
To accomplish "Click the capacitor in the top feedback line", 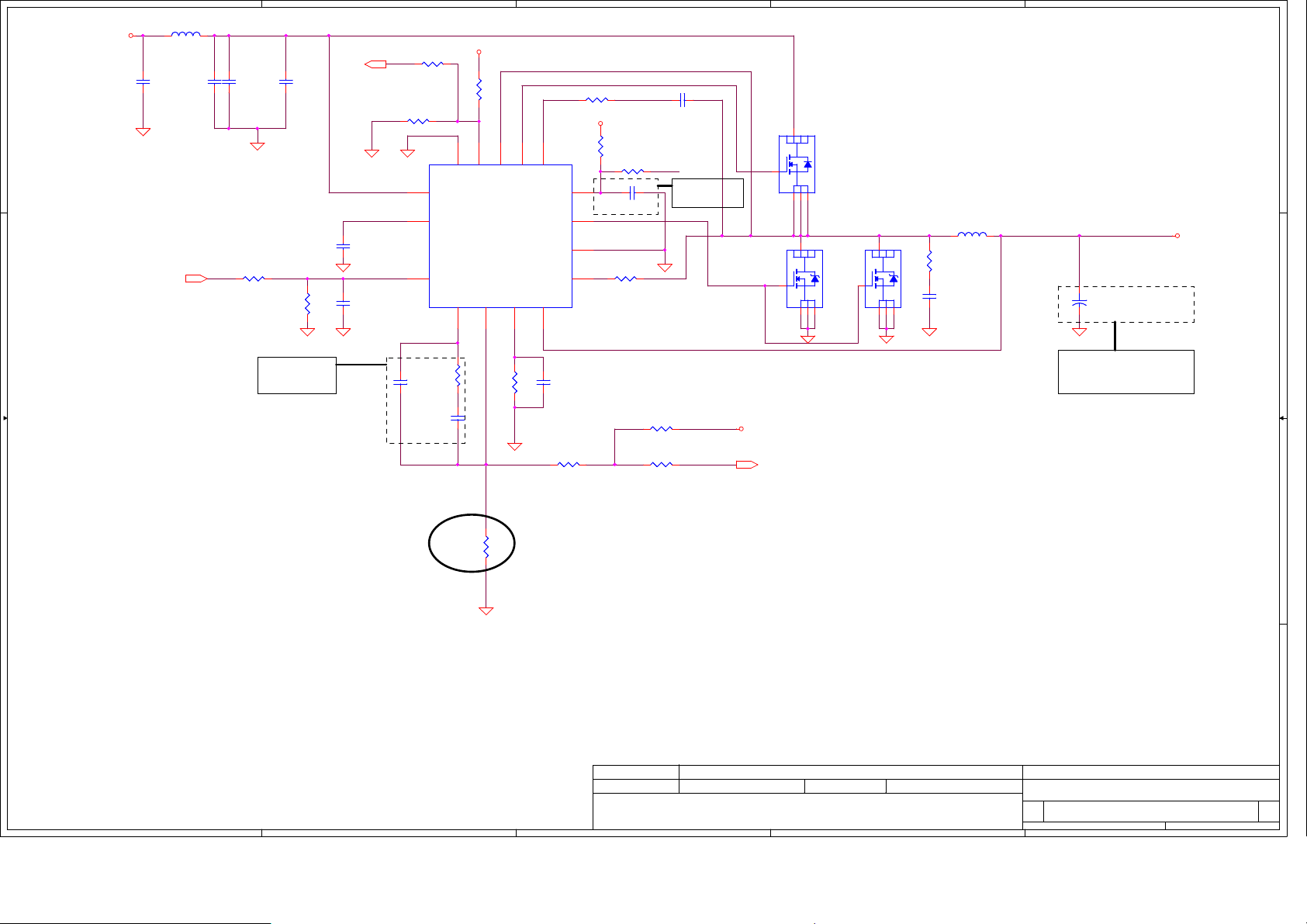I will click(683, 100).
